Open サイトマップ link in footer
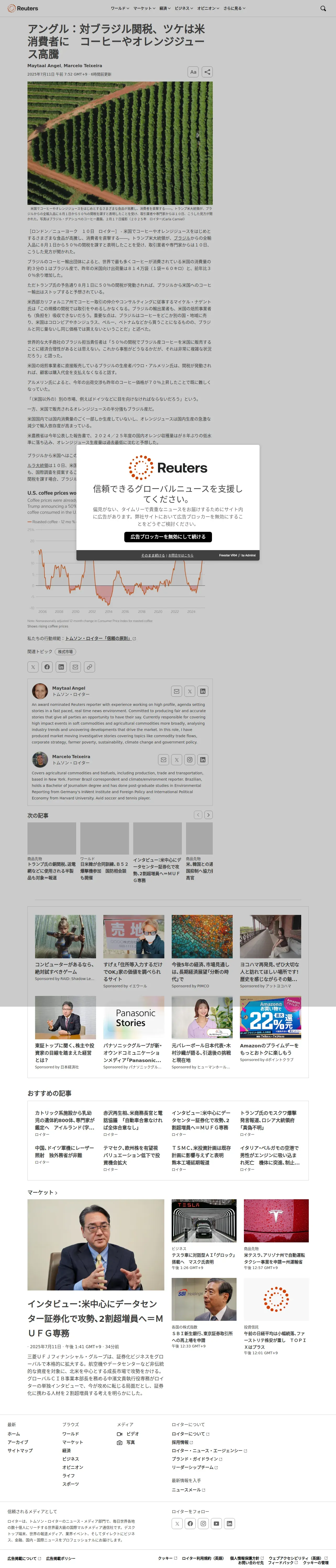The height and width of the screenshot is (1568, 336). point(20,1450)
